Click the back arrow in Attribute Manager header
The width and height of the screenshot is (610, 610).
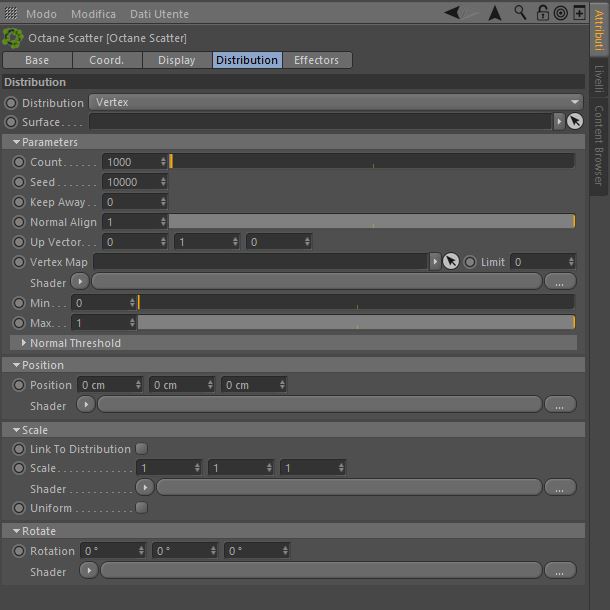pyautogui.click(x=453, y=13)
